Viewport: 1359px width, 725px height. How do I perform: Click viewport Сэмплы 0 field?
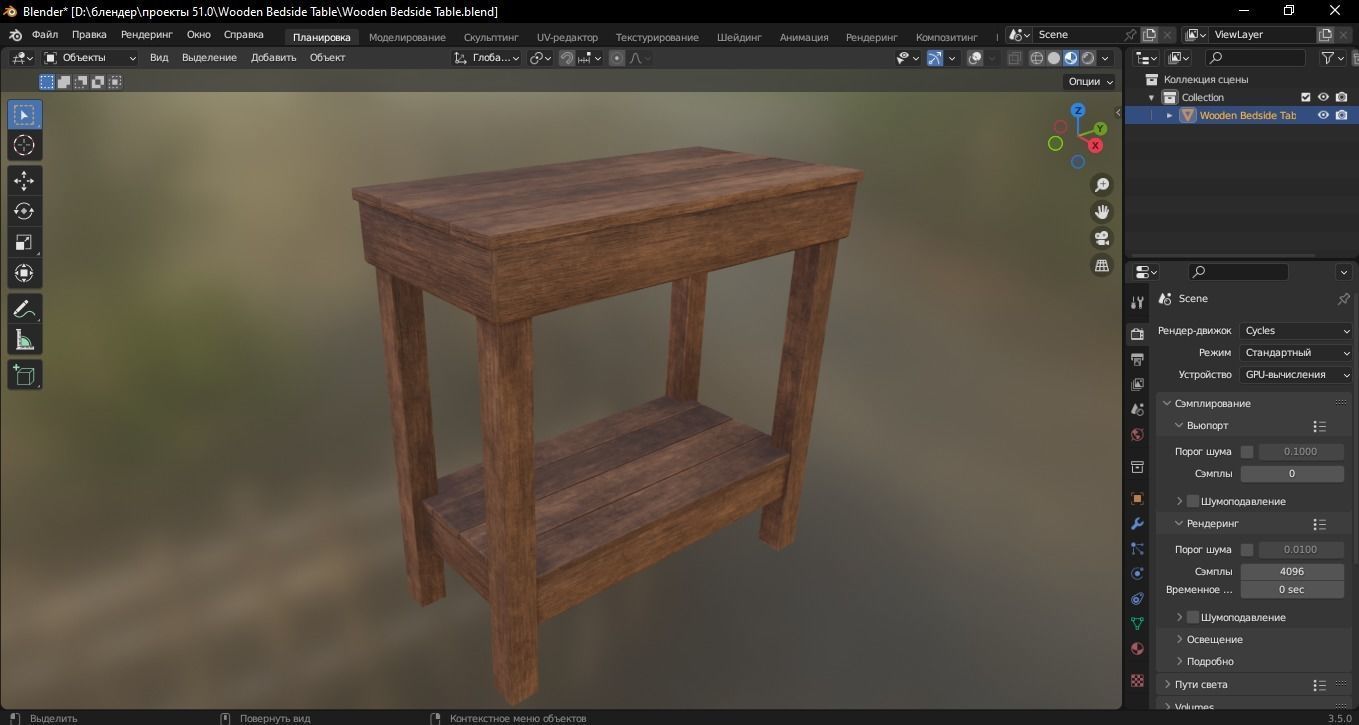tap(1292, 474)
